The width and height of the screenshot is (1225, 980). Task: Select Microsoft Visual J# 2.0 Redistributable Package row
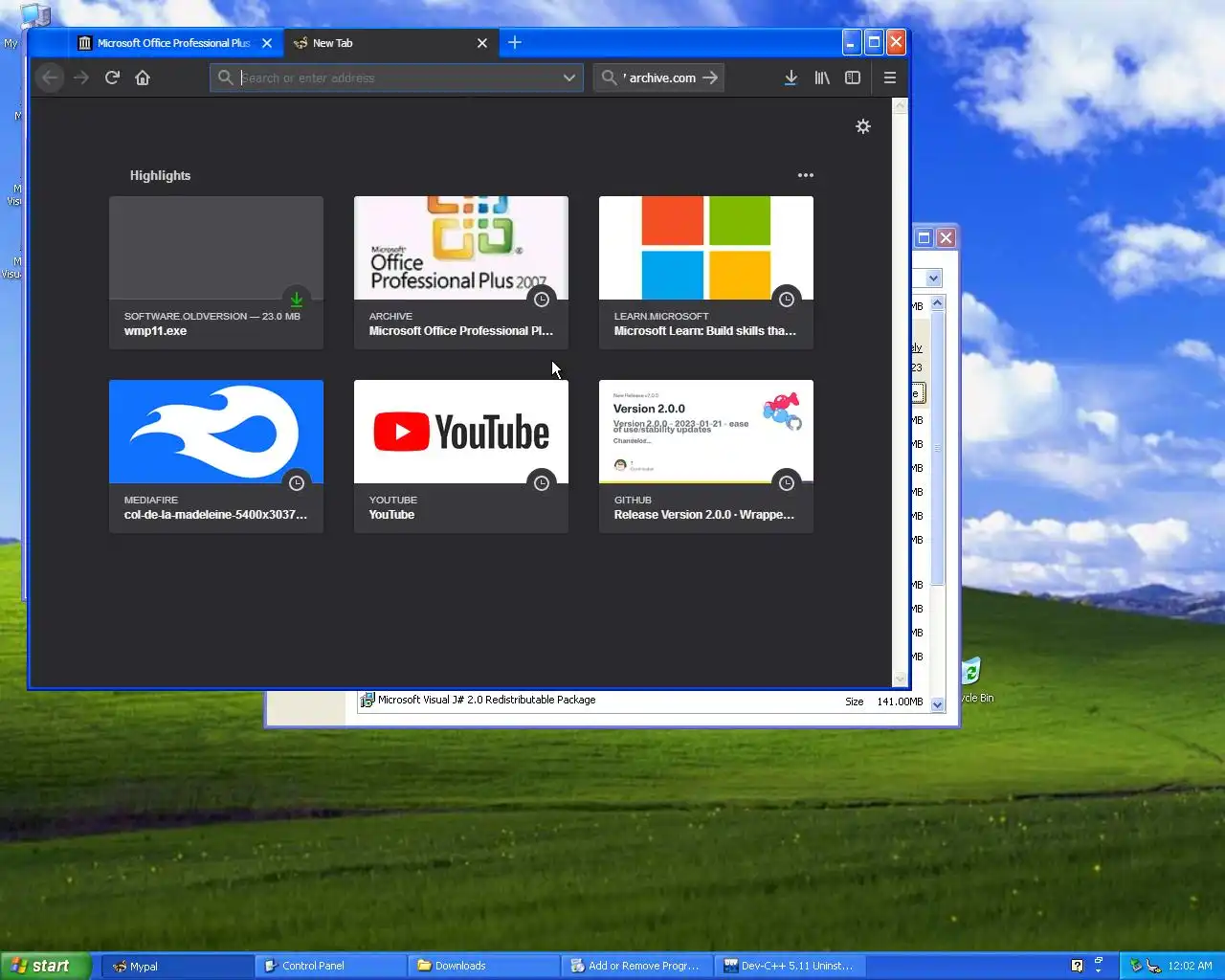[x=641, y=701]
